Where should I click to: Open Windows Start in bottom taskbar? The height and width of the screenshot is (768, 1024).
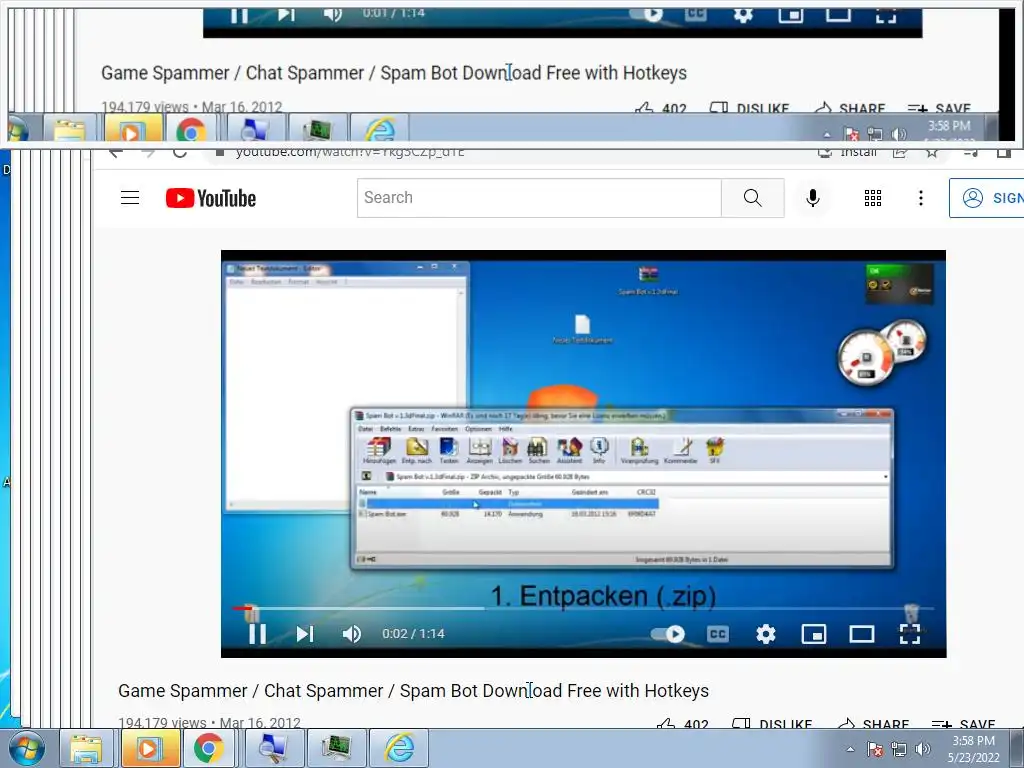point(27,748)
